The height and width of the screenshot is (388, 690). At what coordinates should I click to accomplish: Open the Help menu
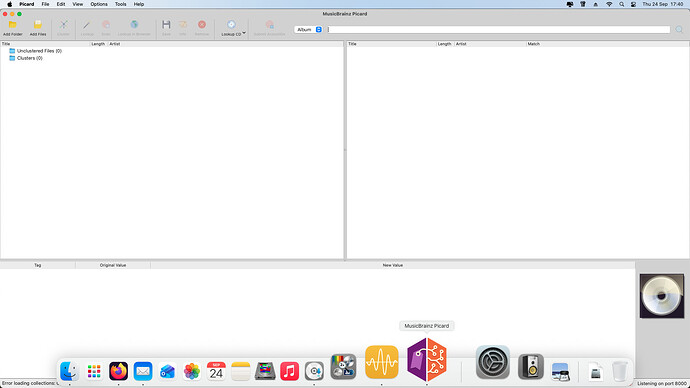coord(139,4)
